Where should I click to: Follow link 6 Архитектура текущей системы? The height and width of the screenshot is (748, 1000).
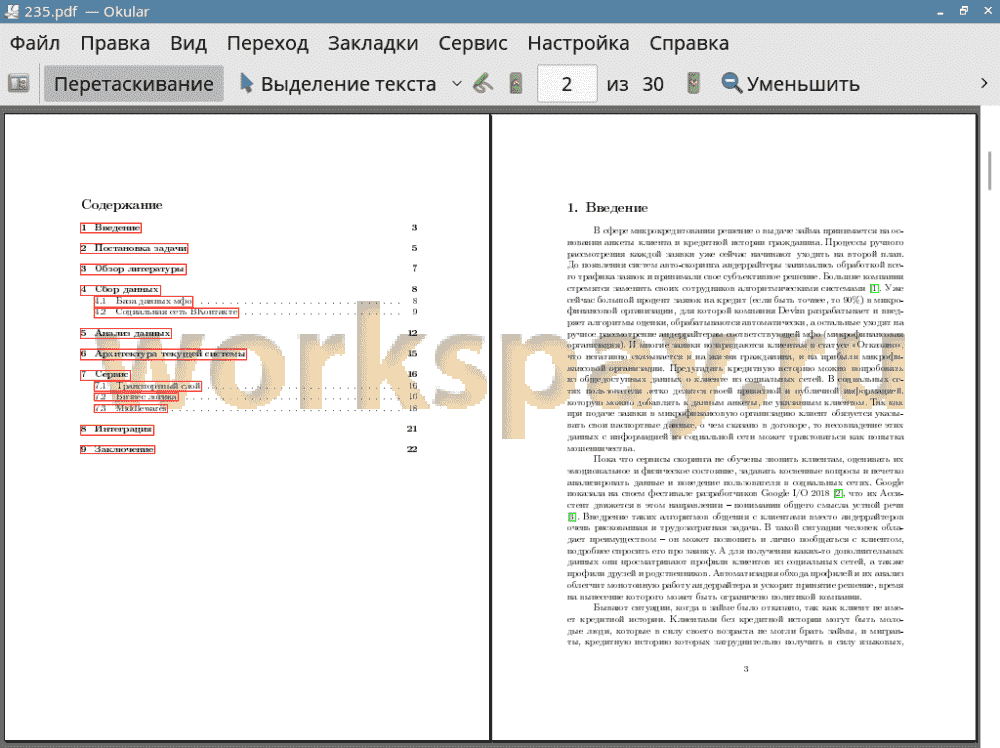pyautogui.click(x=163, y=354)
